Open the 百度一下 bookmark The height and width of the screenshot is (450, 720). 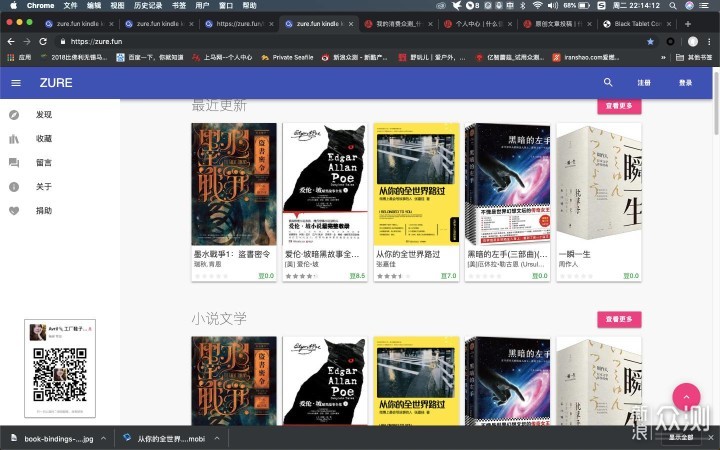pyautogui.click(x=150, y=57)
